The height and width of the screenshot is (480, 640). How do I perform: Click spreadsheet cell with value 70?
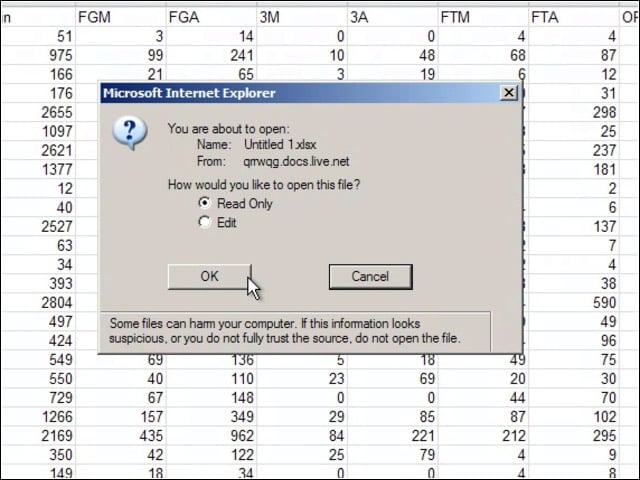point(574,398)
